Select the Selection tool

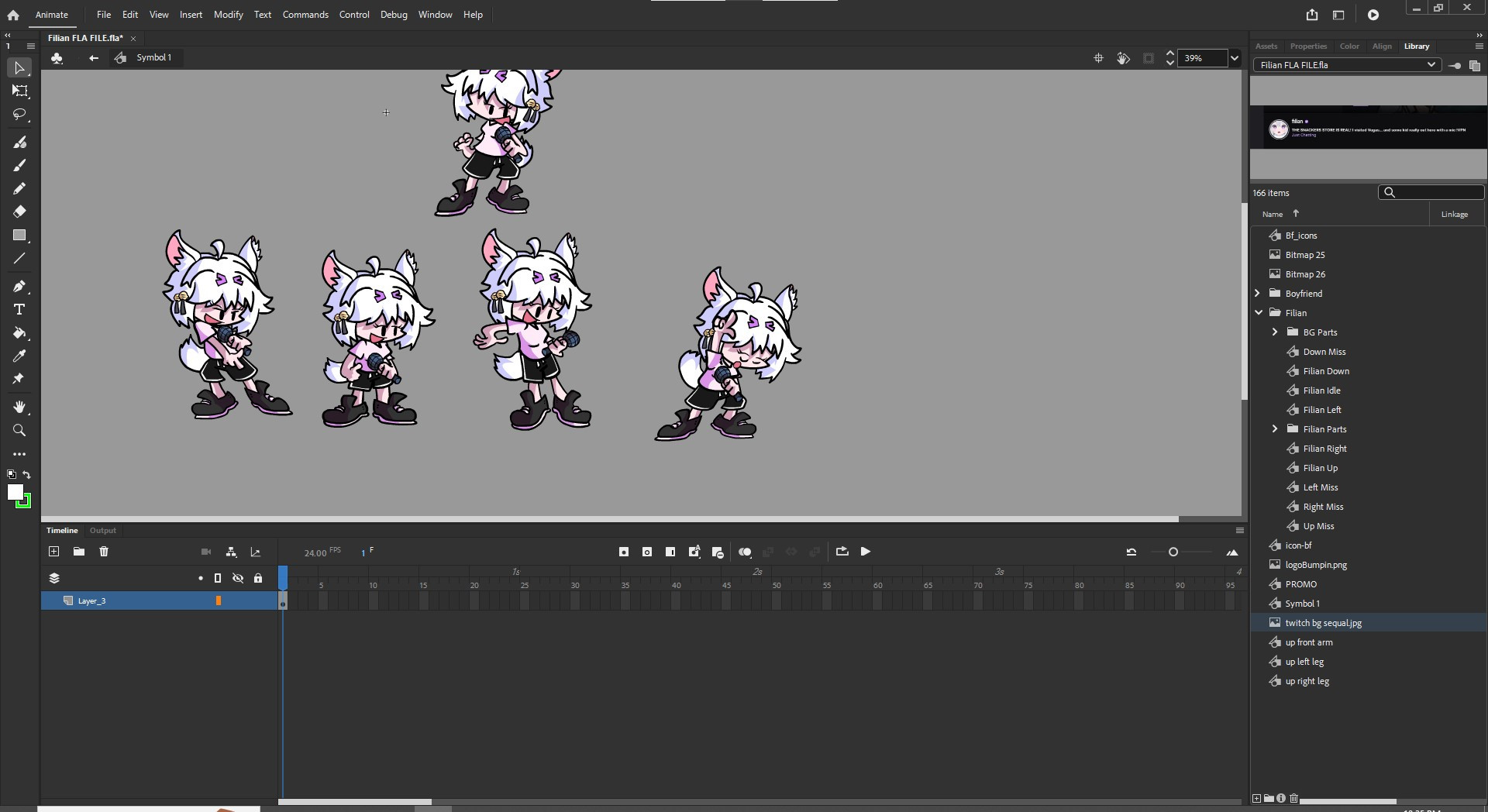19,68
